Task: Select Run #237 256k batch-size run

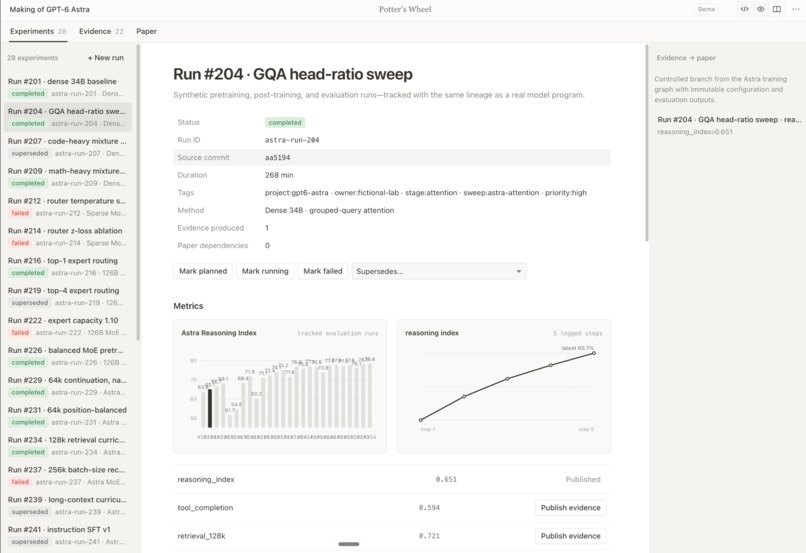Action: click(67, 475)
